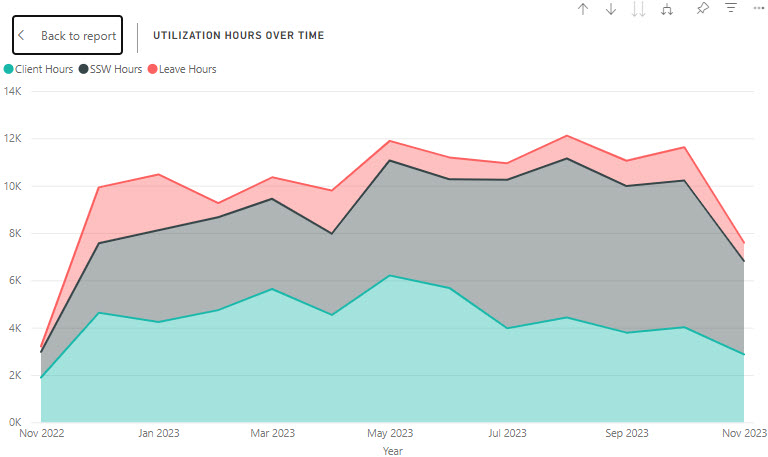Screen dimensions: 768x457
Task: Click the Utilization Hours Over Time title
Action: pos(238,35)
